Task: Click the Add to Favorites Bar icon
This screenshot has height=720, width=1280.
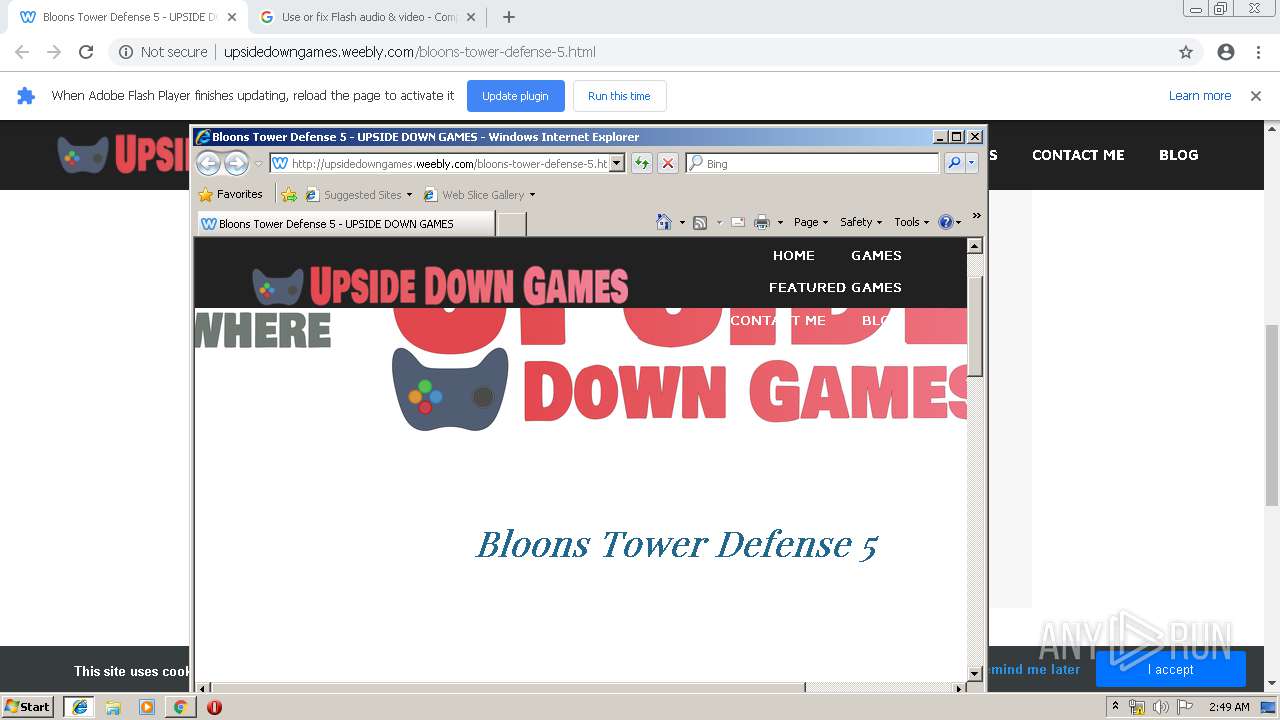Action: [289, 194]
